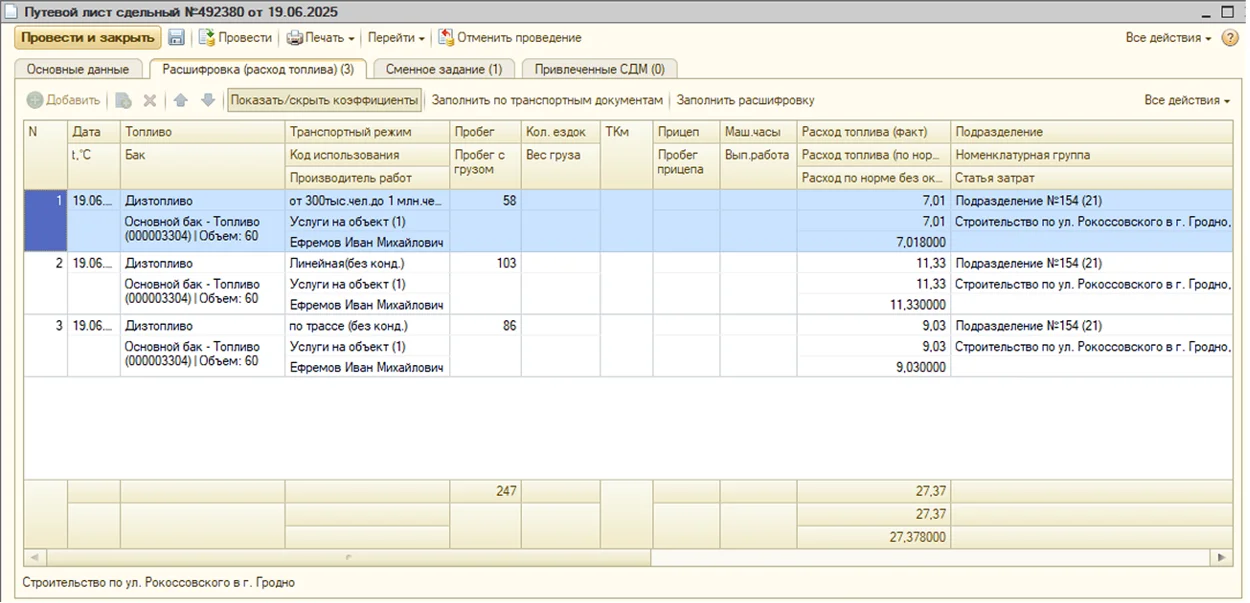
Task: Click the delete row X icon
Action: 150,100
